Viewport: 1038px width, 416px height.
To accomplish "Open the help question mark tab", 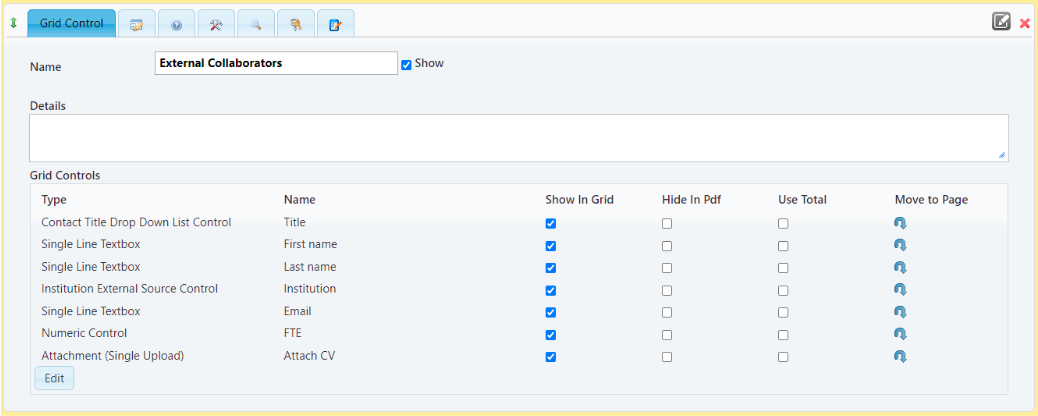I will point(176,24).
